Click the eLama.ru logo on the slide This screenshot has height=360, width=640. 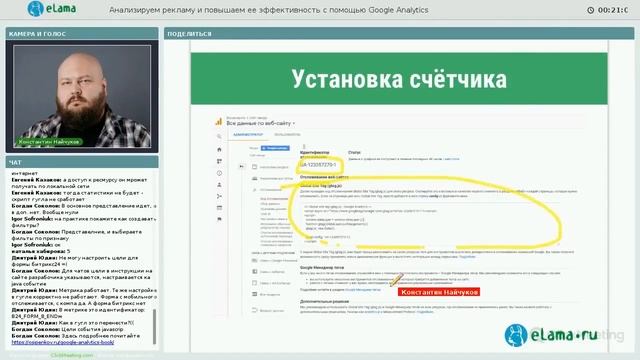[x=551, y=335]
